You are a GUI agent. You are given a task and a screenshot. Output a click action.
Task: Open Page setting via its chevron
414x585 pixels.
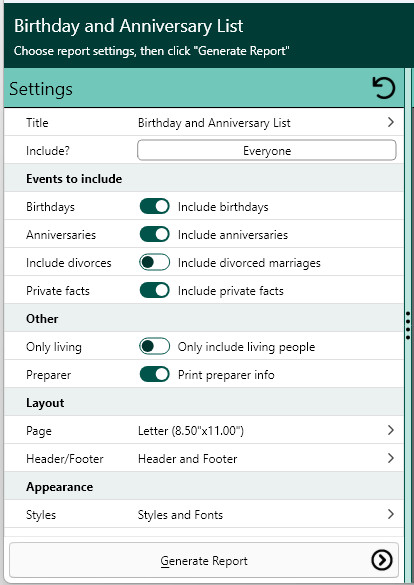pos(391,430)
